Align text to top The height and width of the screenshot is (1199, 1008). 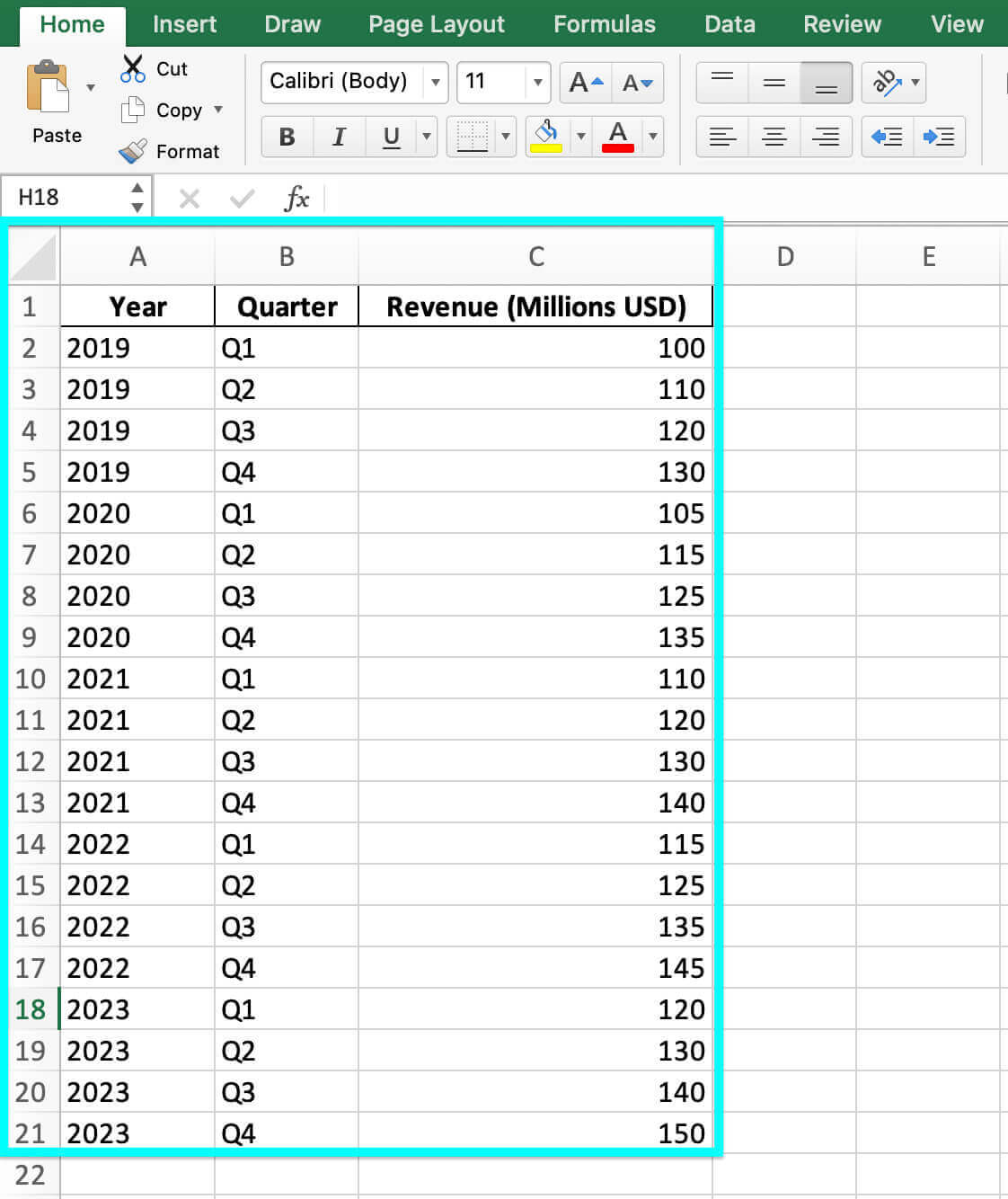pyautogui.click(x=722, y=83)
